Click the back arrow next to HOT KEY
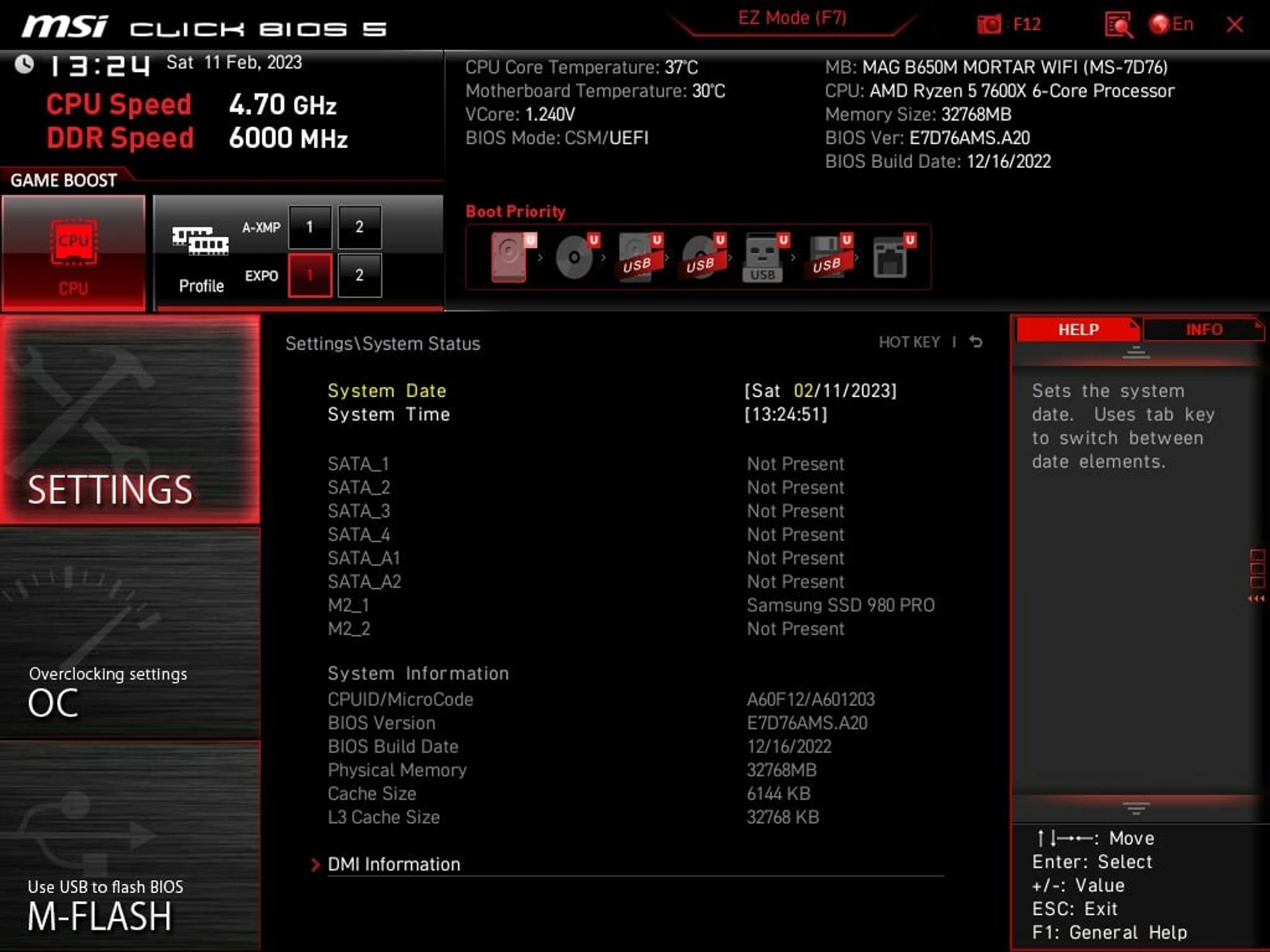Viewport: 1270px width, 952px height. (x=976, y=342)
